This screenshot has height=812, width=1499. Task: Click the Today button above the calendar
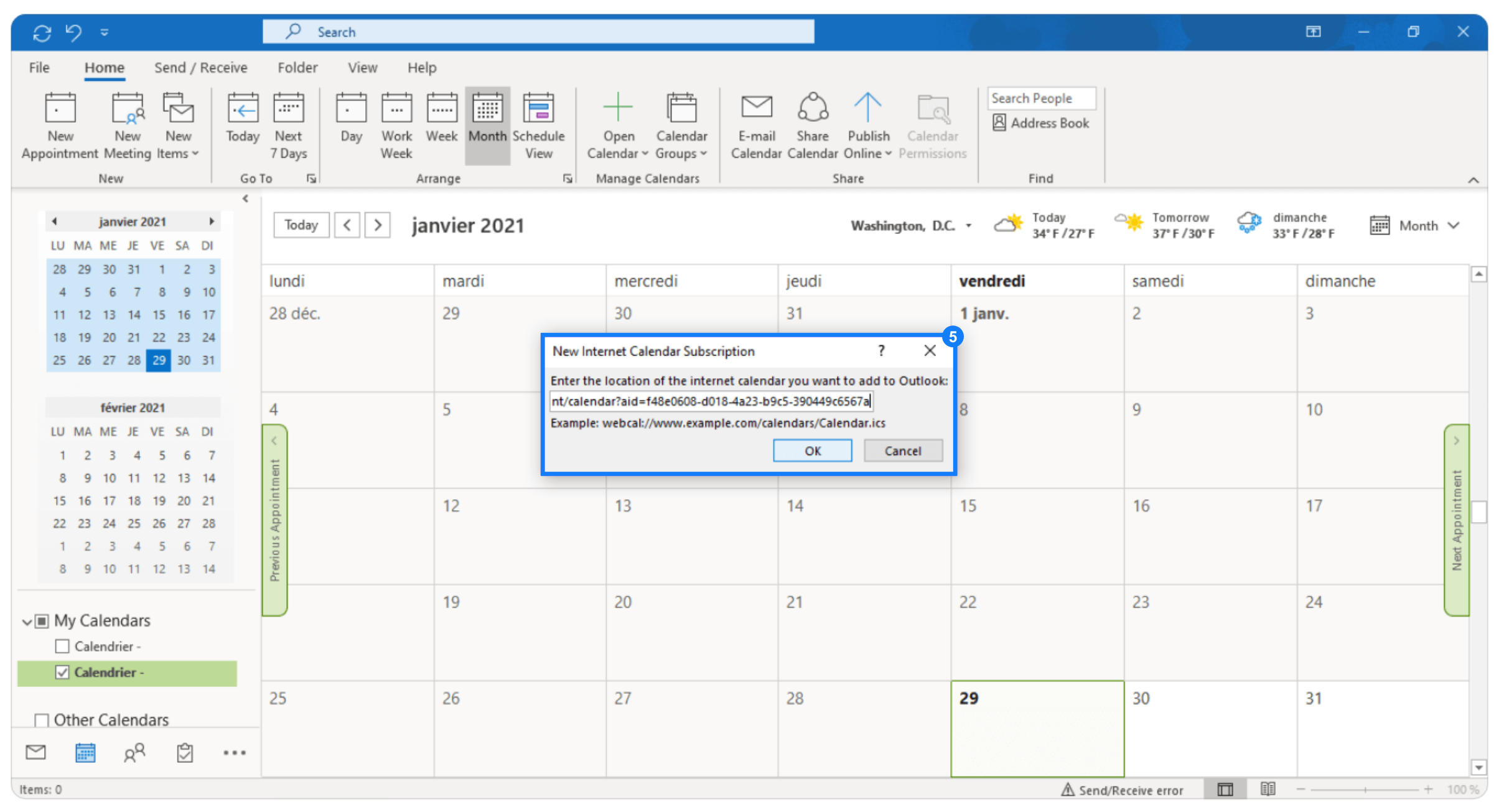[x=301, y=225]
